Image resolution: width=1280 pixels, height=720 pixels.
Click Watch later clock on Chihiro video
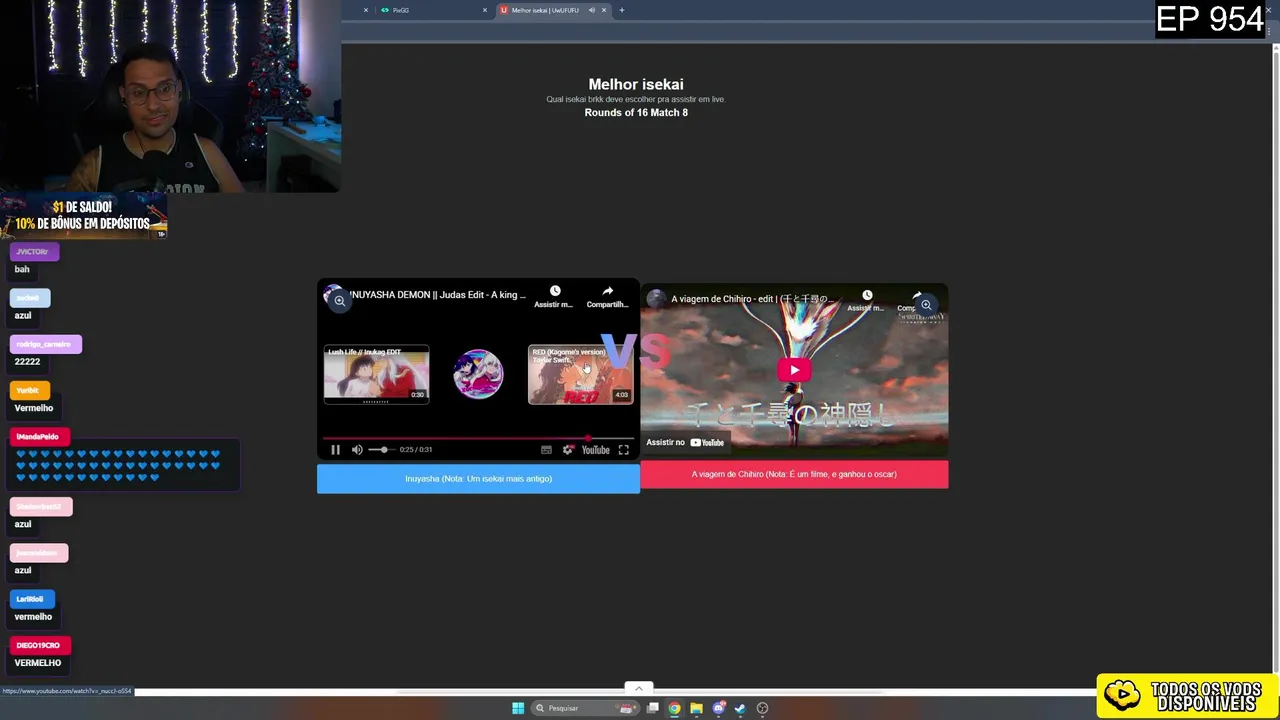pos(867,296)
